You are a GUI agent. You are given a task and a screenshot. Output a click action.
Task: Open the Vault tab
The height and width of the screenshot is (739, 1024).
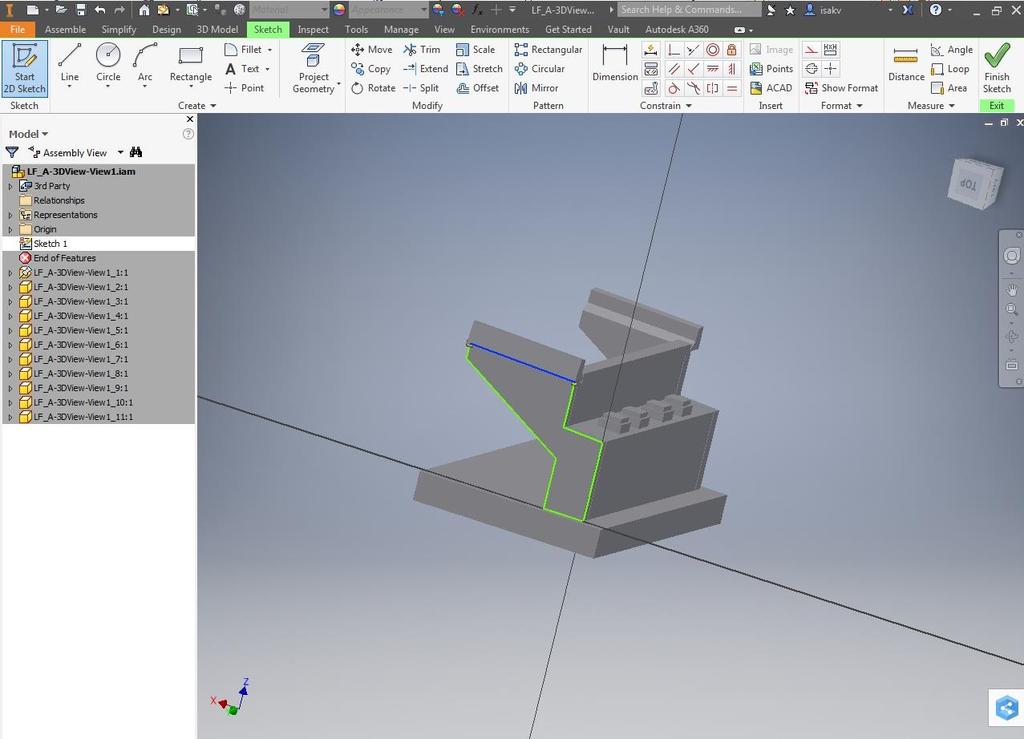click(x=618, y=29)
